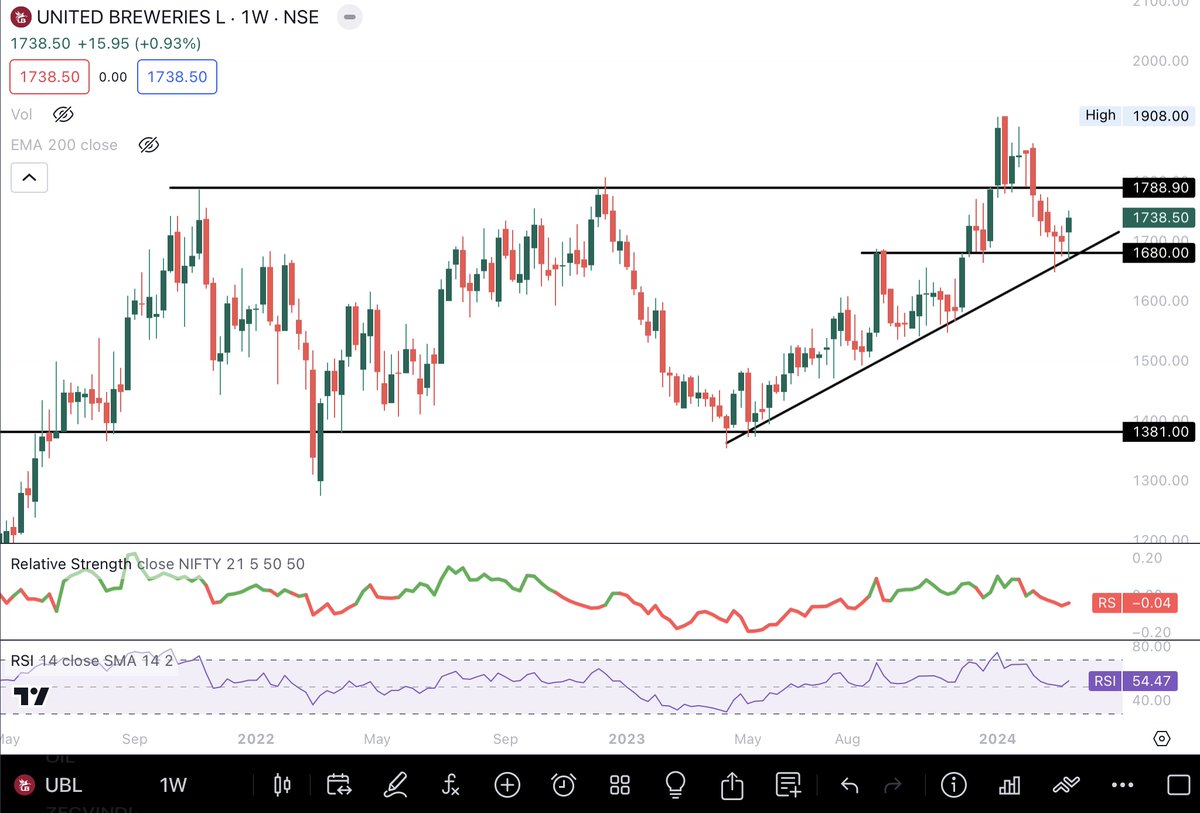Hide the Vol indicator with its eye toggle
Screen dimensions: 1200x813
63,114
